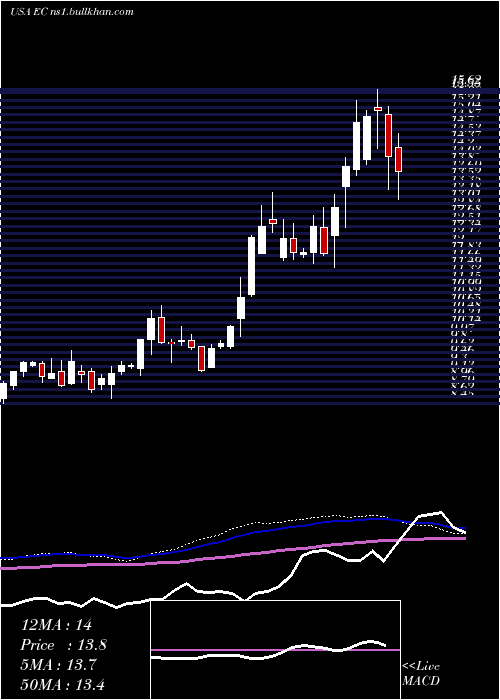The image size is (500, 700).
Task: Click the <<Live MACD label
Action: point(421,674)
